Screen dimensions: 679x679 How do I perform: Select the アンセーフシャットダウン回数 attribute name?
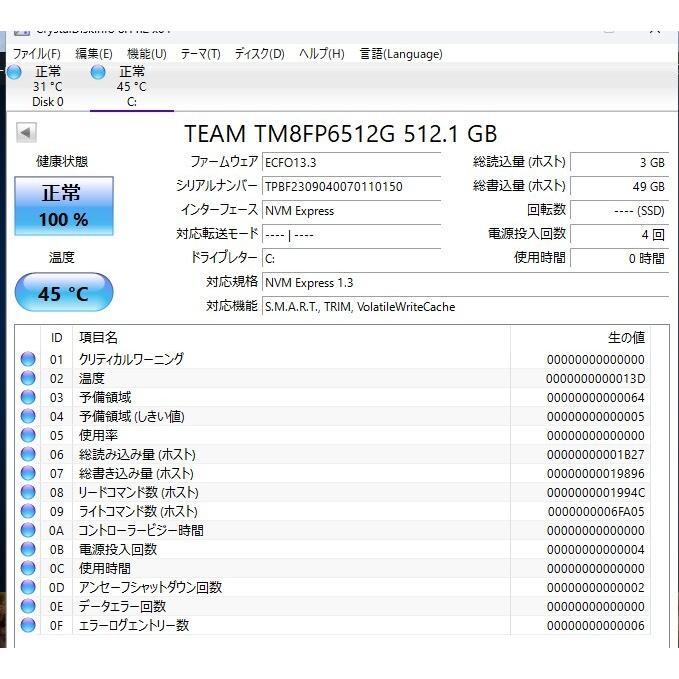point(150,587)
